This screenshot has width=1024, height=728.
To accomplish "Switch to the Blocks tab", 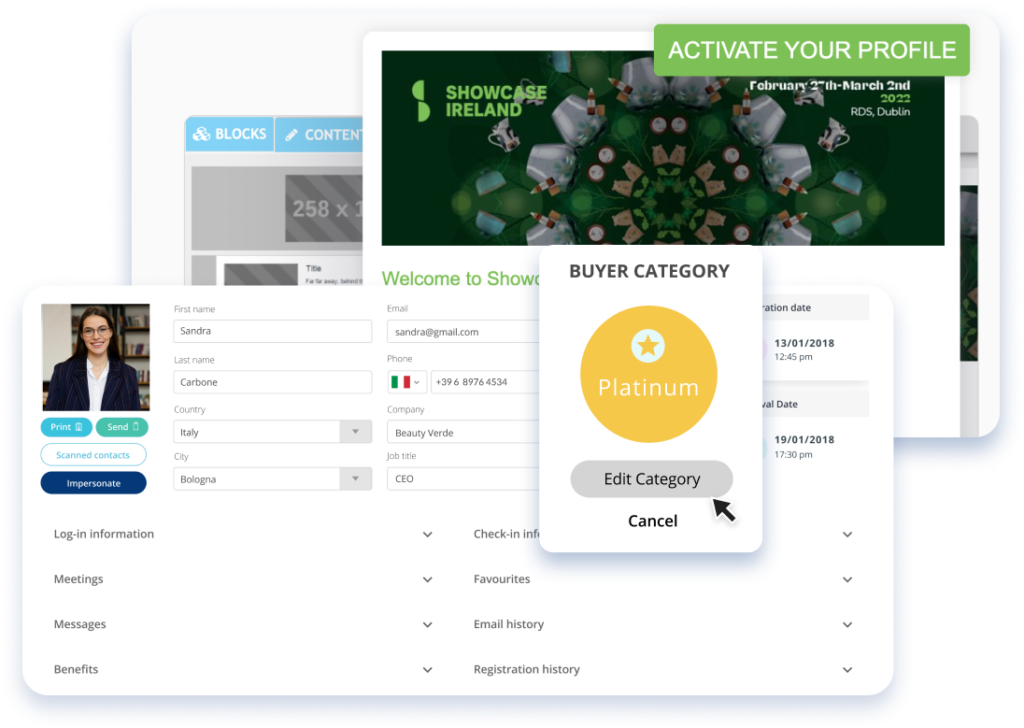I will click(x=230, y=134).
